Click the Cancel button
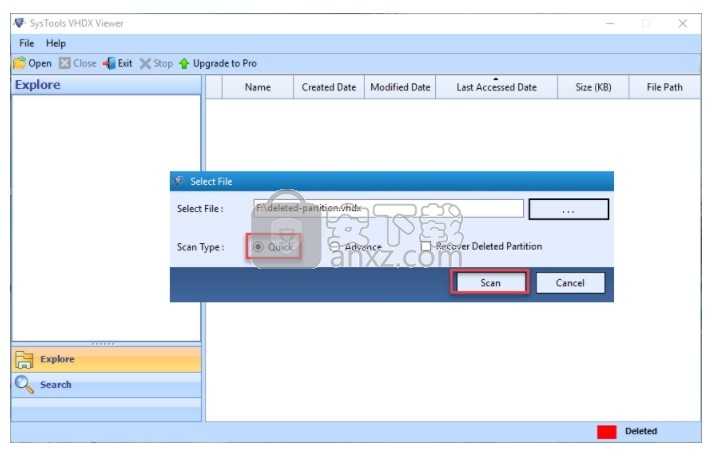The image size is (719, 461). click(x=570, y=283)
